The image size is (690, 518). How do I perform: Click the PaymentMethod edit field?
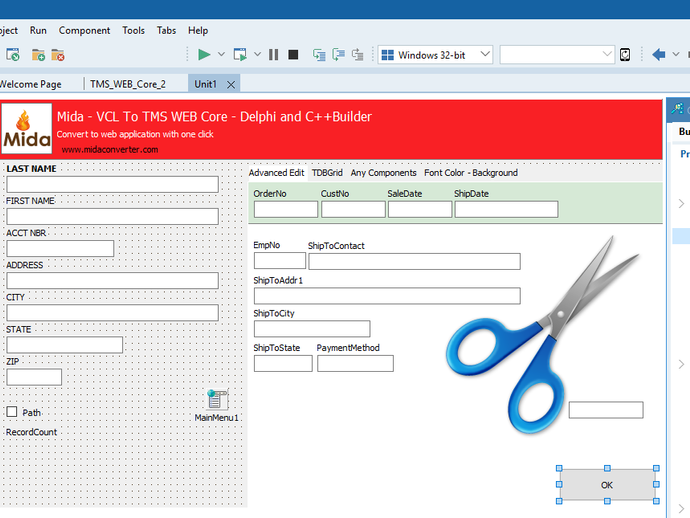tap(356, 364)
